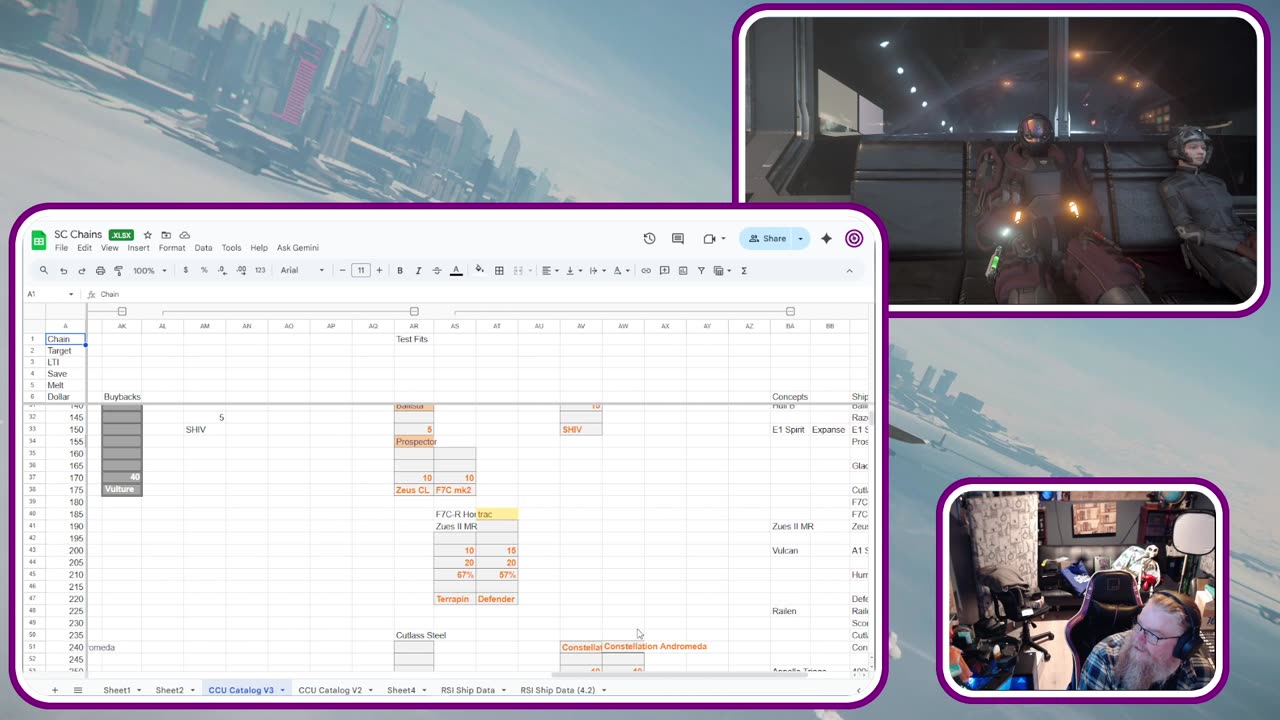The image size is (1280, 720).
Task: Open text rotation dropdown
Action: [x=621, y=270]
